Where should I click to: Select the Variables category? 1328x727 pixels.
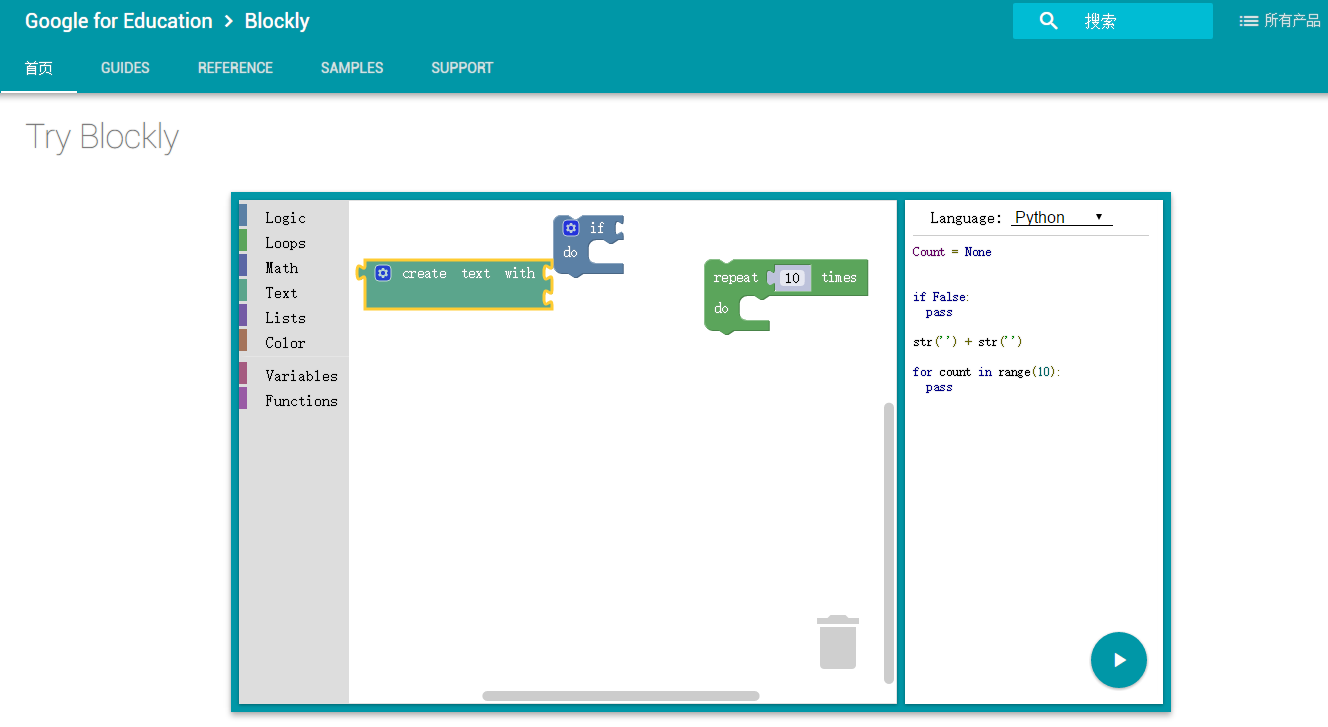pyautogui.click(x=301, y=376)
